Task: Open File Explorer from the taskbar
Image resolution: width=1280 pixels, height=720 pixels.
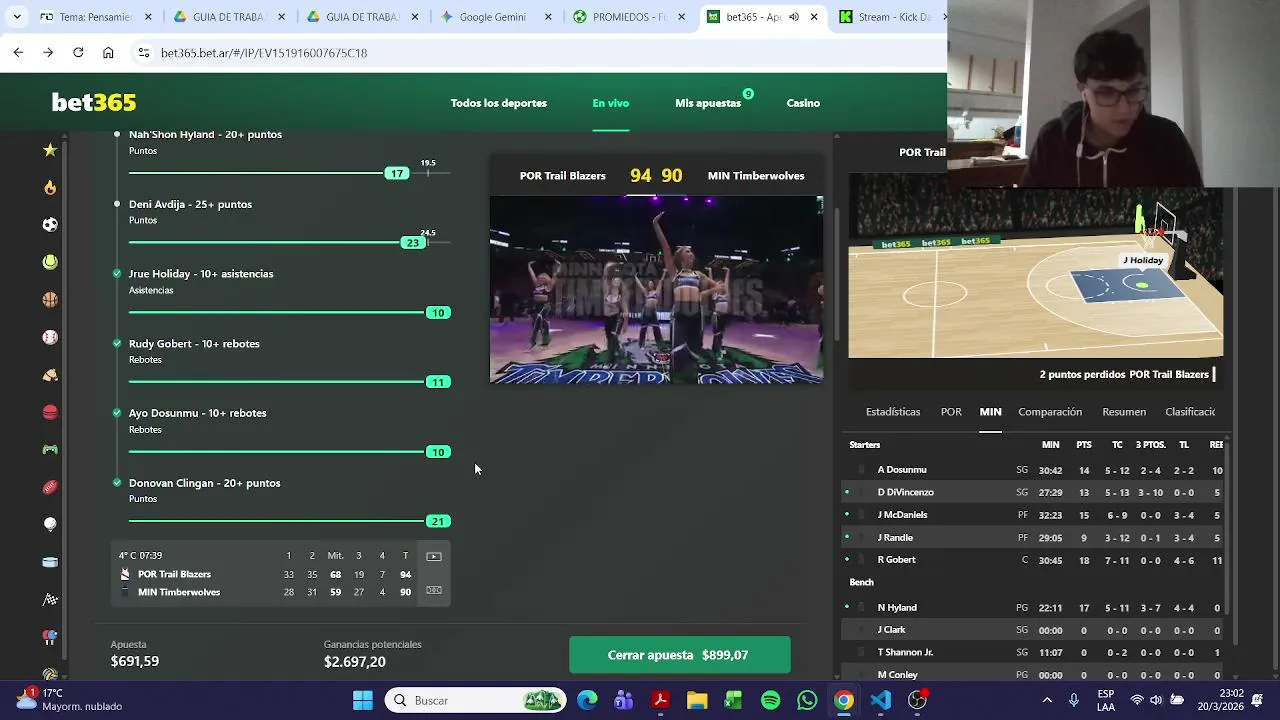Action: pyautogui.click(x=697, y=700)
